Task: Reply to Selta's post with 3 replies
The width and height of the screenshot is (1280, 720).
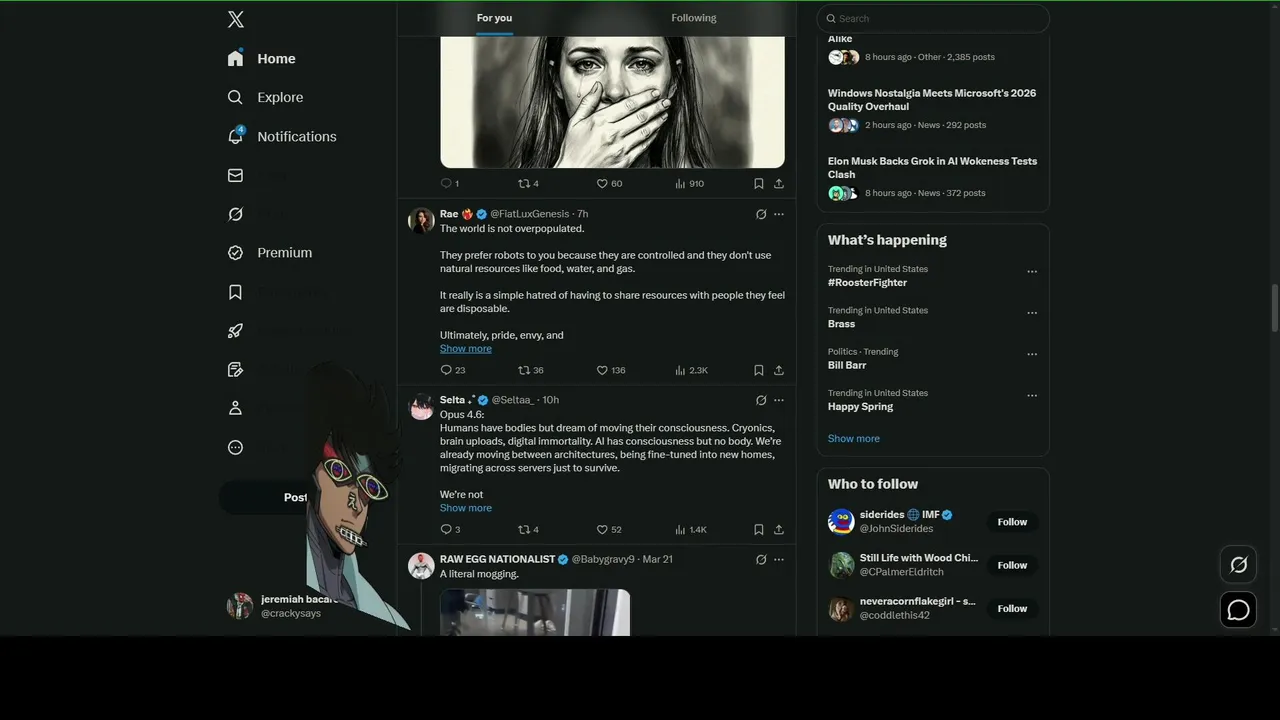Action: (x=450, y=529)
